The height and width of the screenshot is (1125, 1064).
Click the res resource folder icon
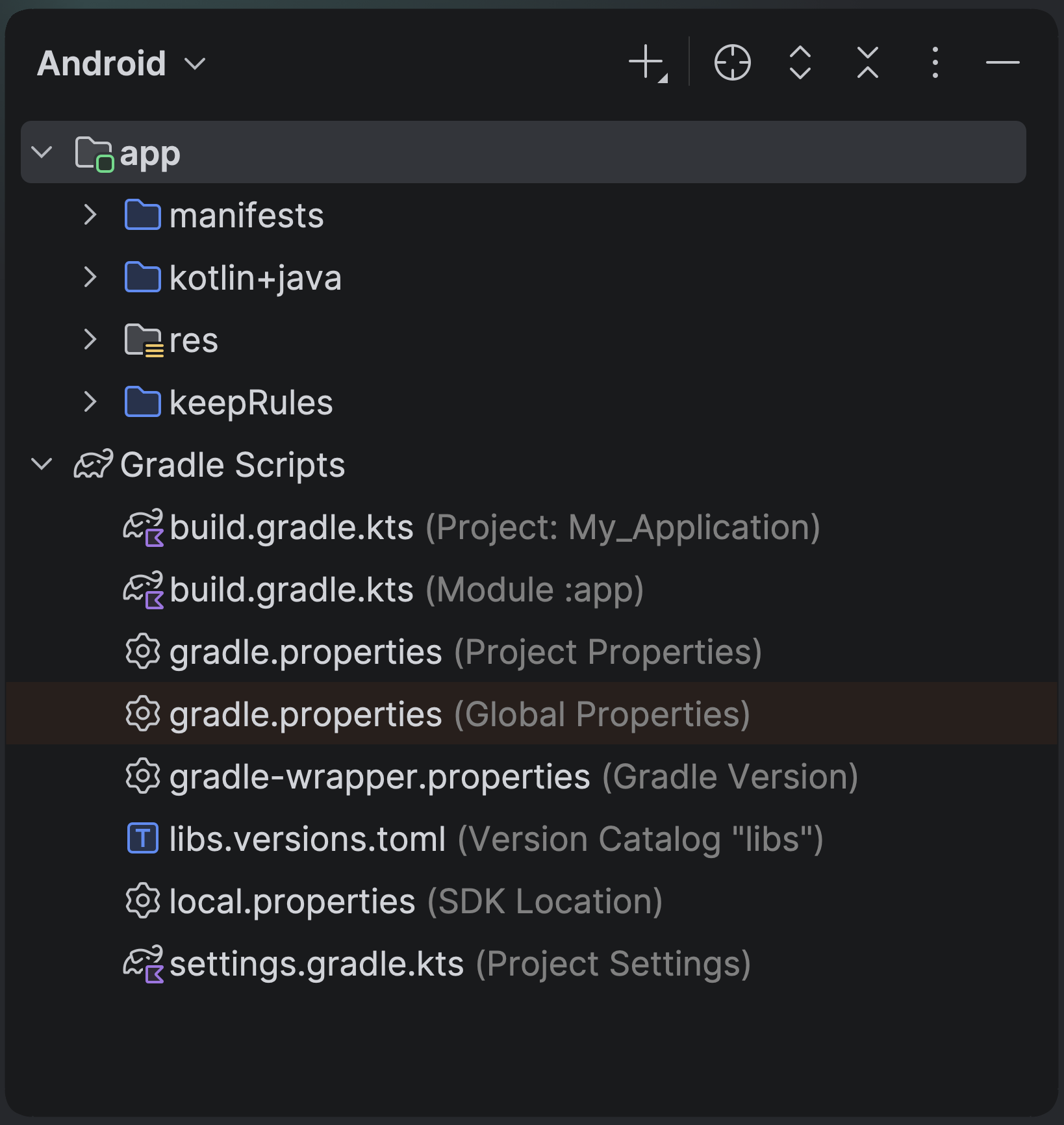[144, 340]
